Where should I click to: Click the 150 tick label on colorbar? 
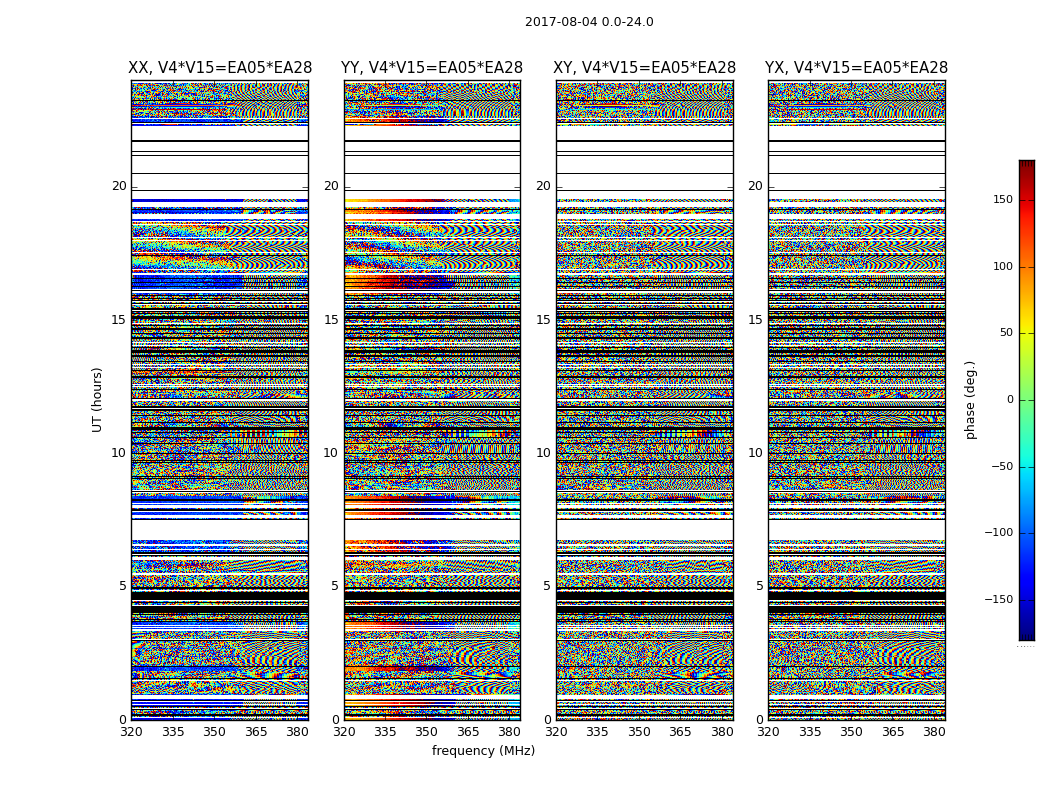1003,199
